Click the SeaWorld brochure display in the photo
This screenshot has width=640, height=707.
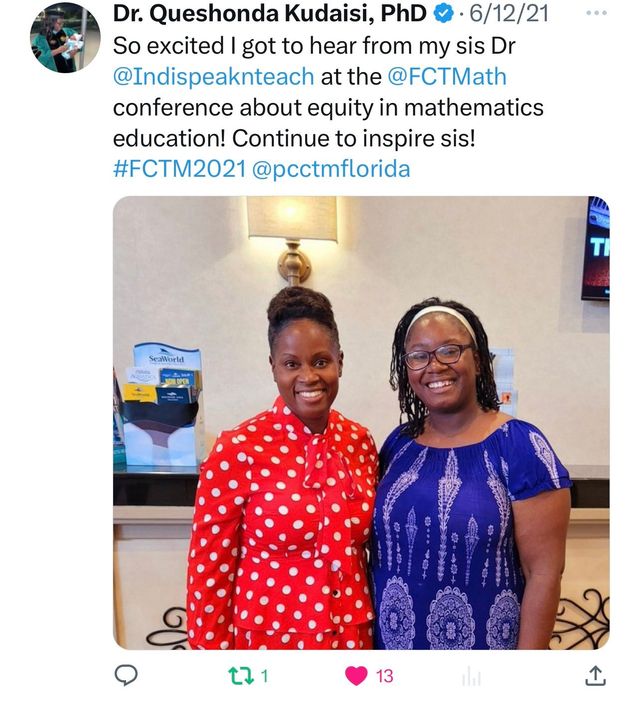tap(161, 404)
